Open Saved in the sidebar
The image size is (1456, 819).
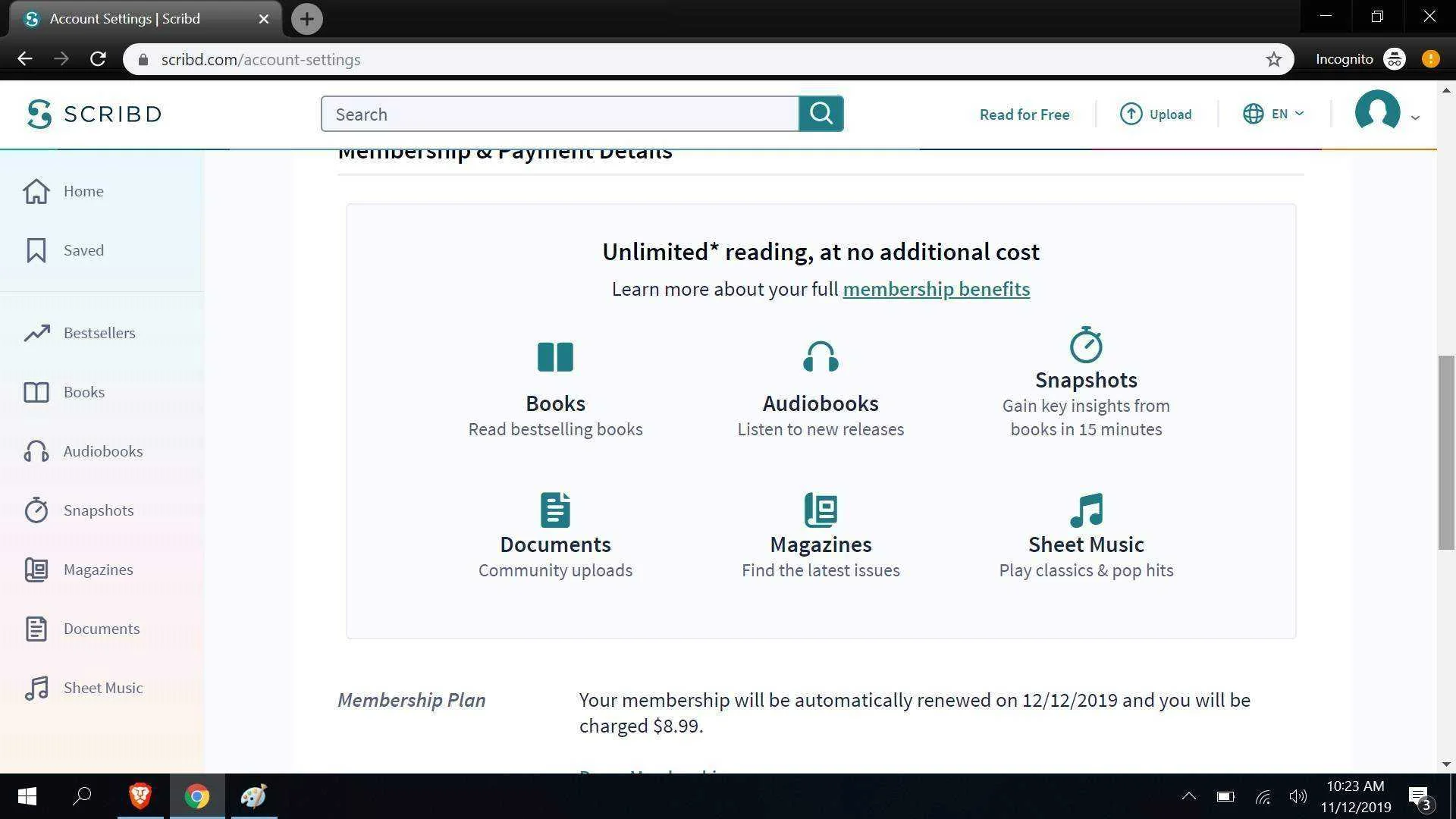click(x=83, y=250)
